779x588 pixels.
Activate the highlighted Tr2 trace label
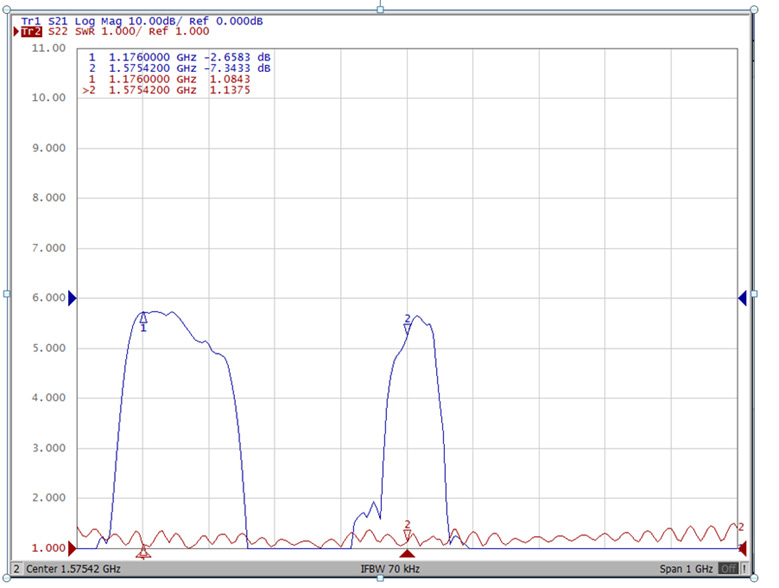31,32
